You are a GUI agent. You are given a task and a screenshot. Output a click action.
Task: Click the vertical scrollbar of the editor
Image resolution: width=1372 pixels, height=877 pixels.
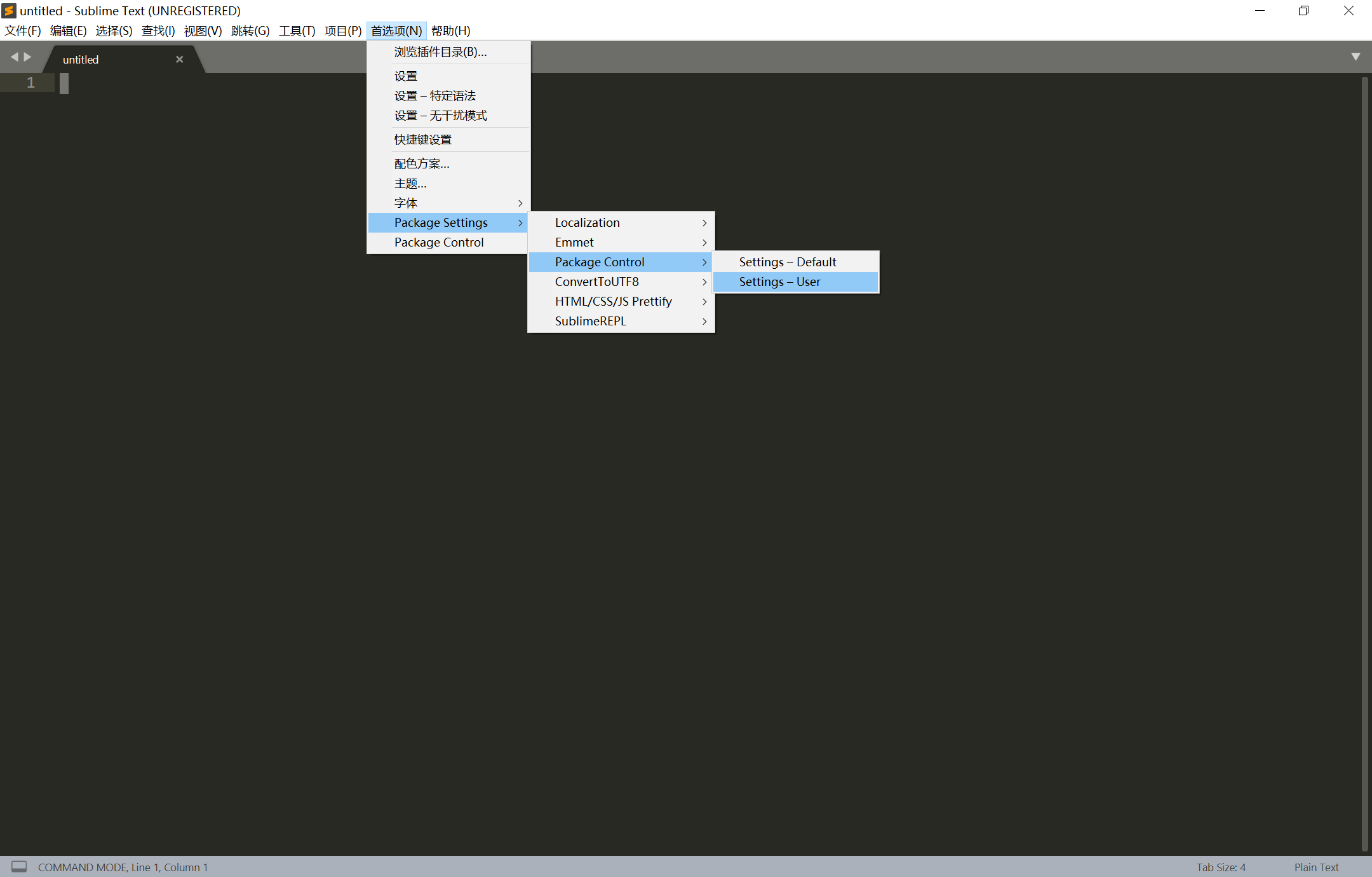tap(1364, 464)
